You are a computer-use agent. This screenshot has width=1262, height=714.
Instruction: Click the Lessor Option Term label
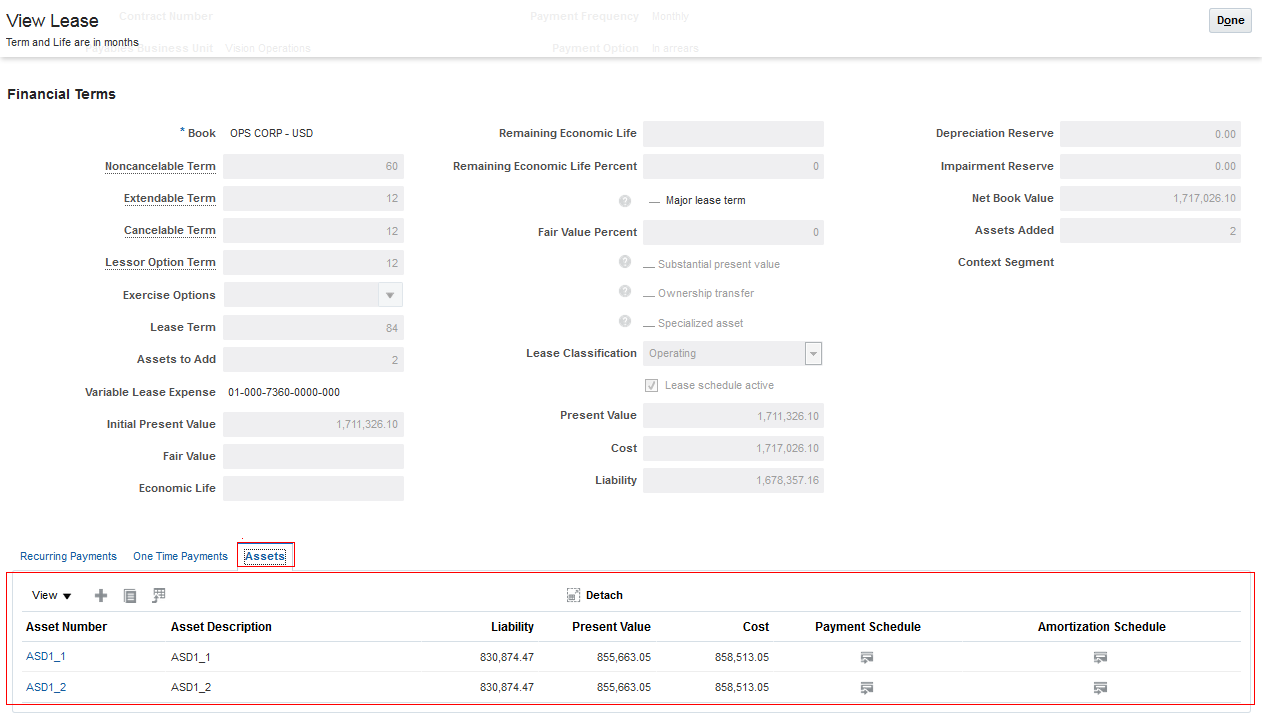click(x=160, y=262)
